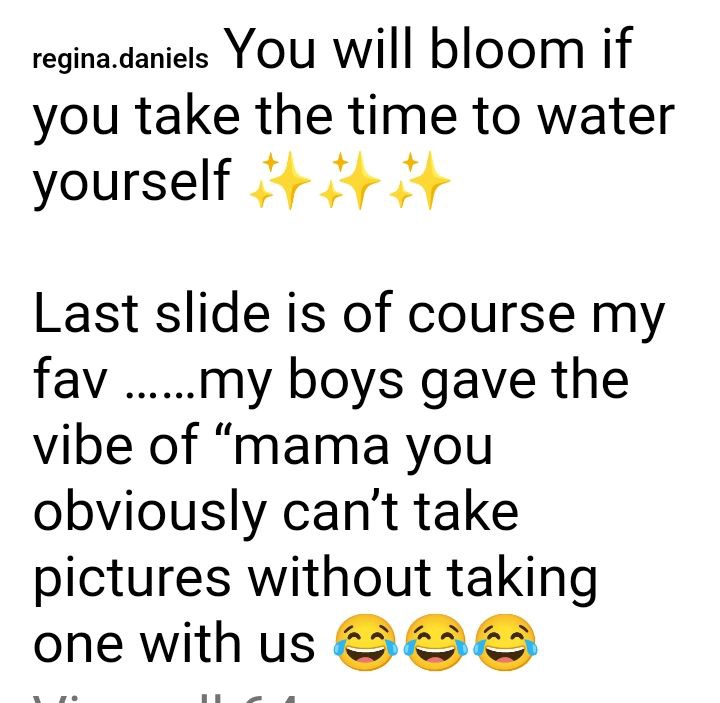Click the word 'without' in the caption
Screen dimensions: 720x703
click(x=340, y=575)
